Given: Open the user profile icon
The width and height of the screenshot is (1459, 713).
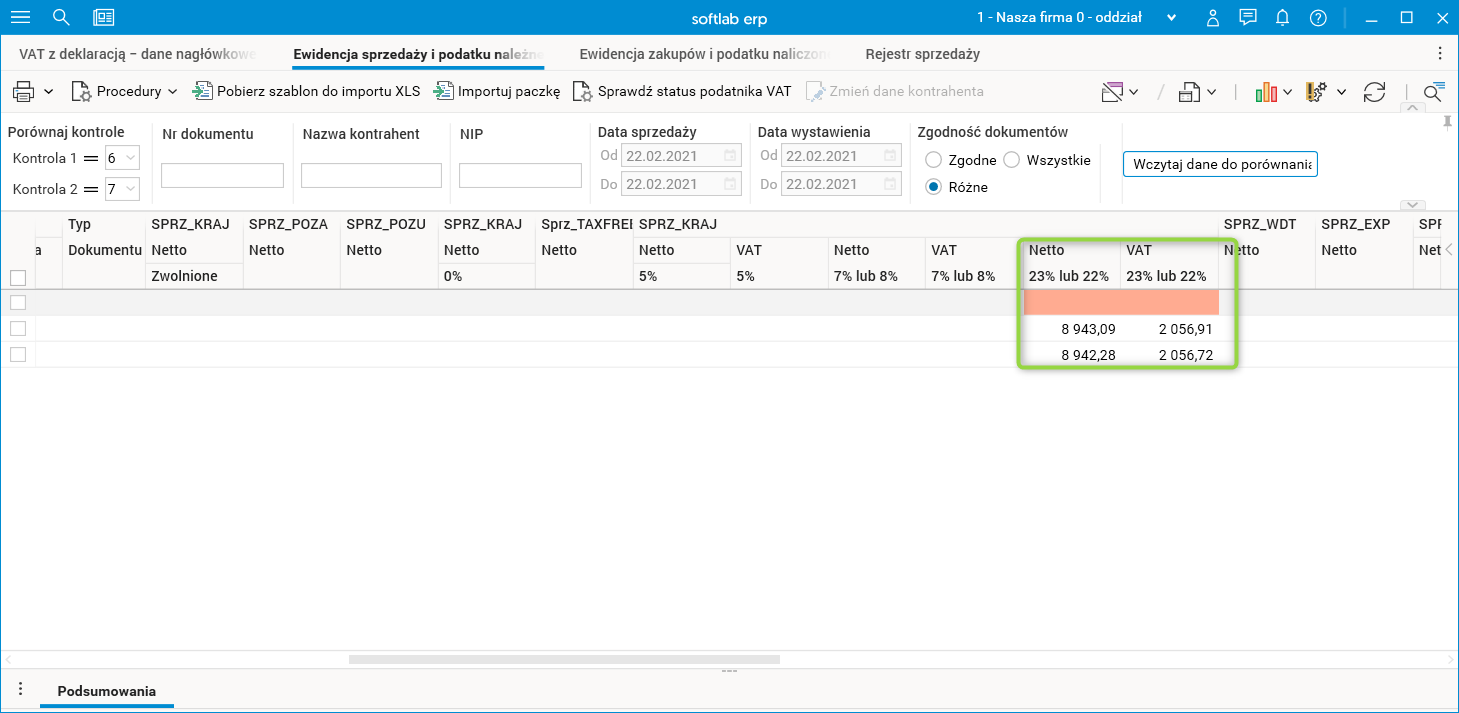Looking at the screenshot, I should click(1213, 18).
